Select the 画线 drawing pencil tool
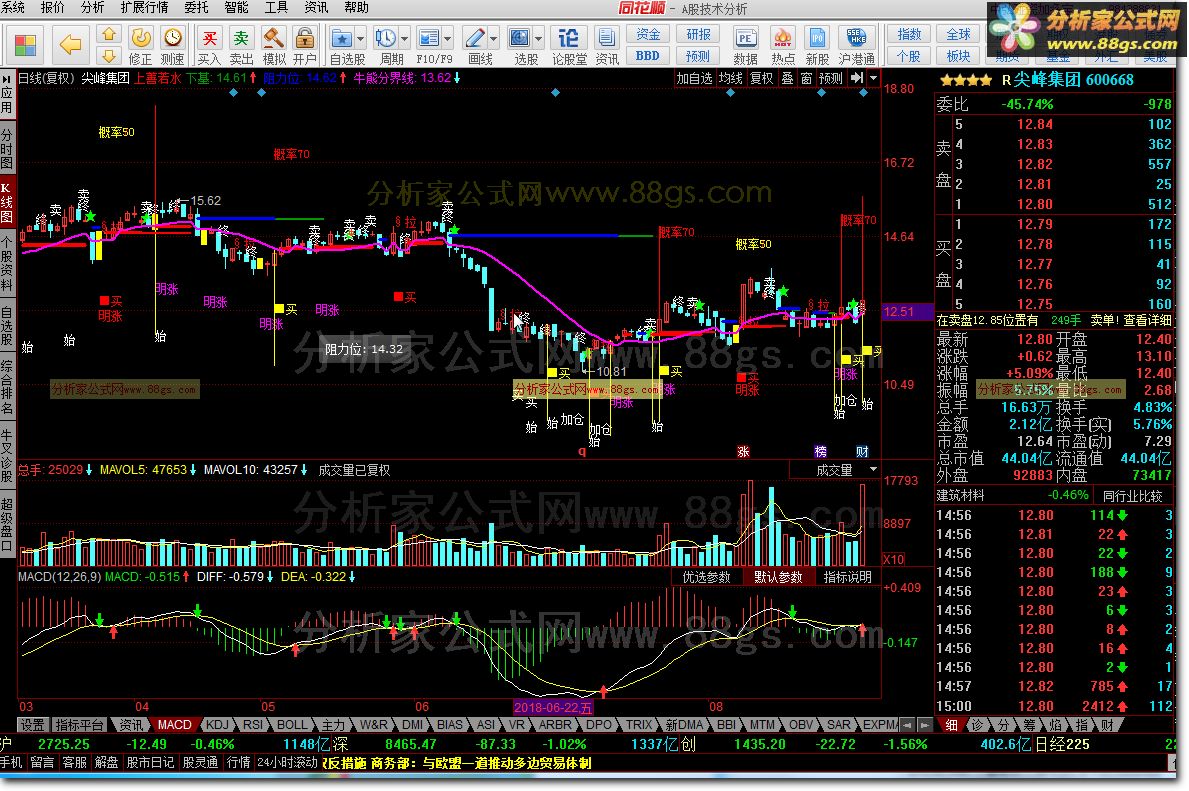The image size is (1189, 791). (x=475, y=46)
